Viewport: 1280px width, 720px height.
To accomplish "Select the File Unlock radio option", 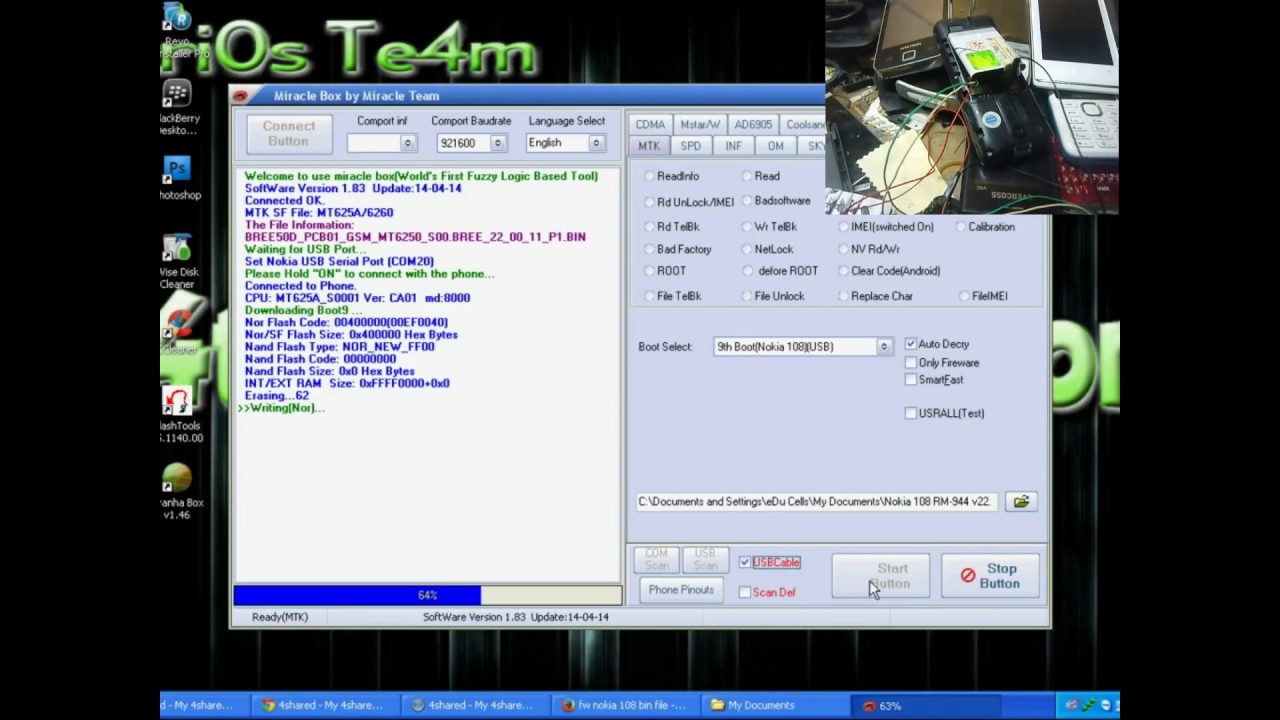I will [773, 296].
